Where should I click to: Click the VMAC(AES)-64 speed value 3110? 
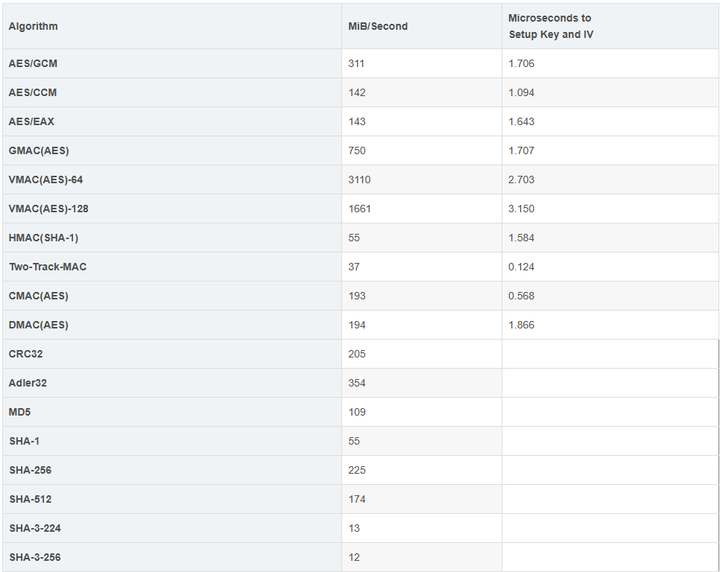tap(359, 179)
